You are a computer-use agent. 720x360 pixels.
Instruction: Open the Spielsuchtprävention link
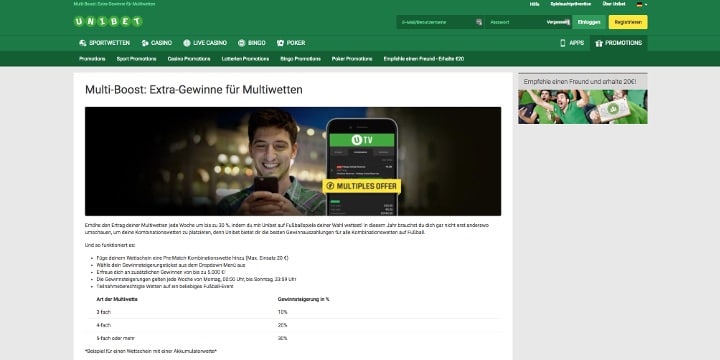[x=571, y=4]
